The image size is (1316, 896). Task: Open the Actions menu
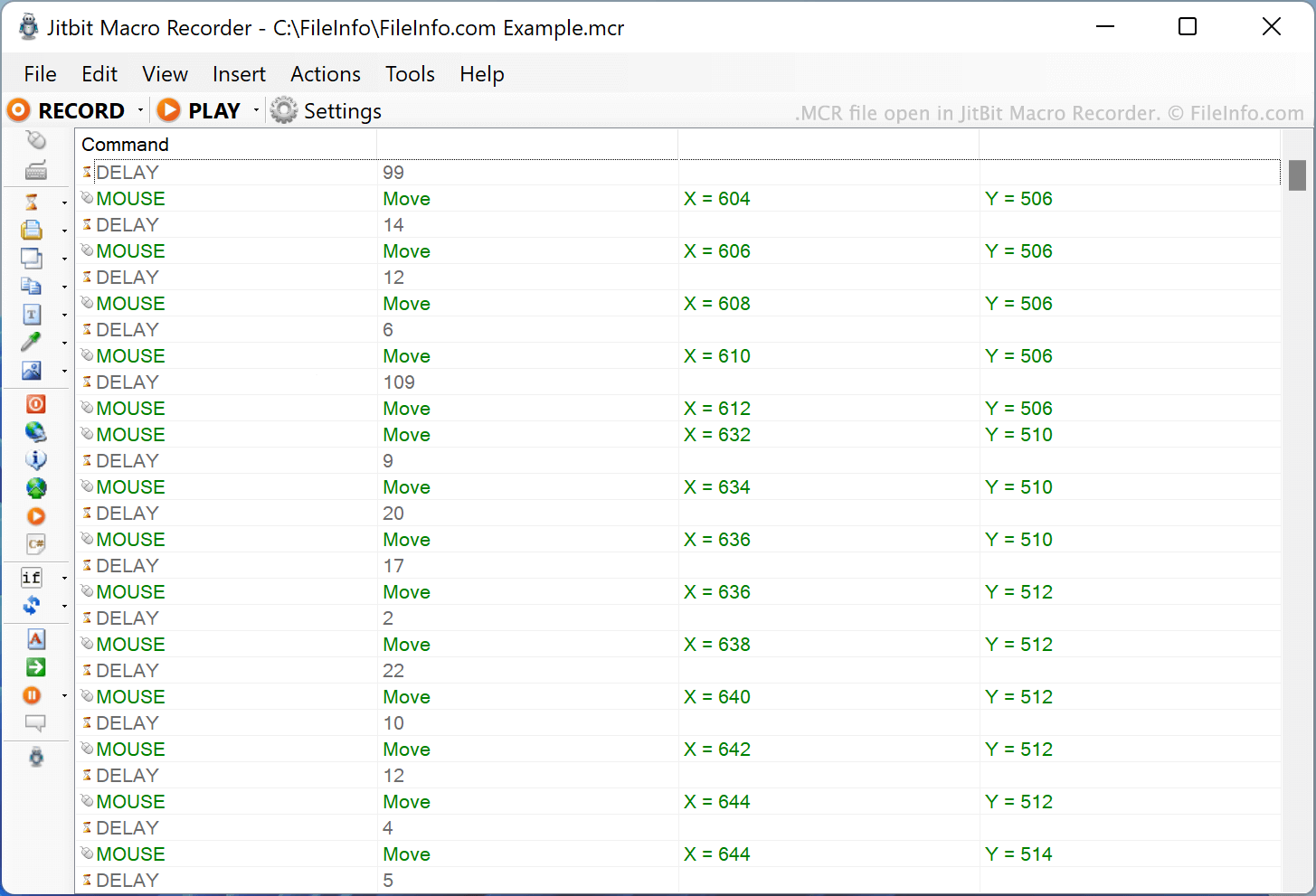326,74
